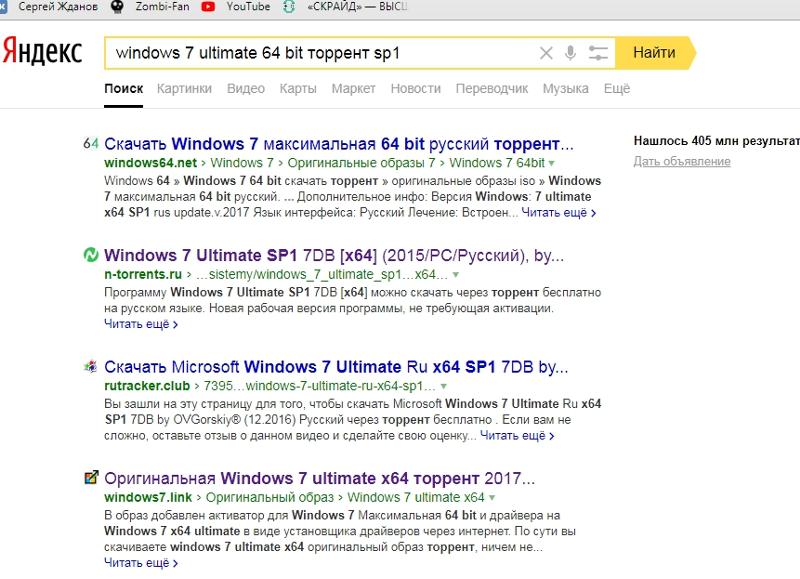The image size is (800, 579).
Task: Clear the search query with the X icon
Action: point(546,53)
